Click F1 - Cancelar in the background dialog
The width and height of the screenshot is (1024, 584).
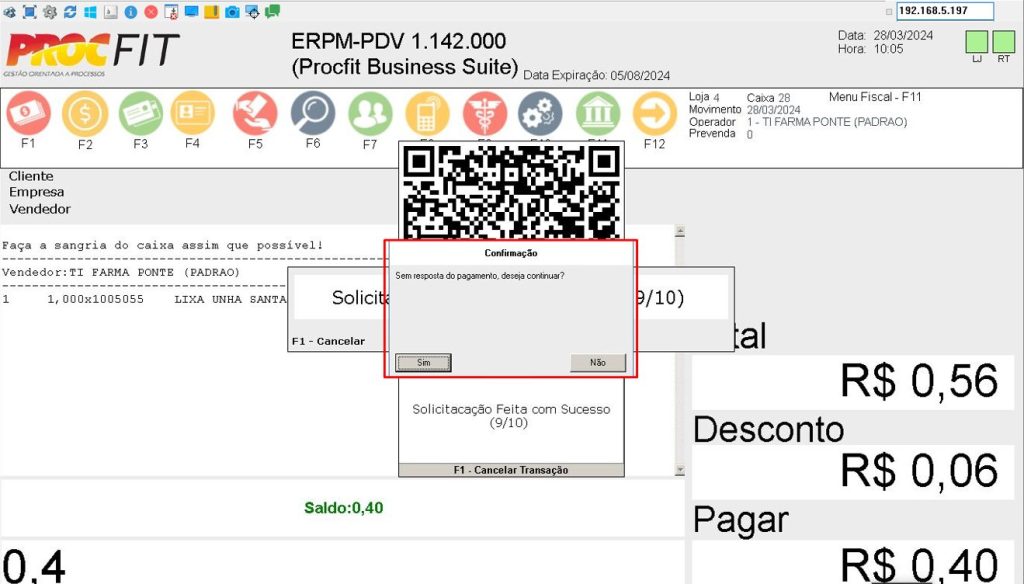(x=328, y=341)
